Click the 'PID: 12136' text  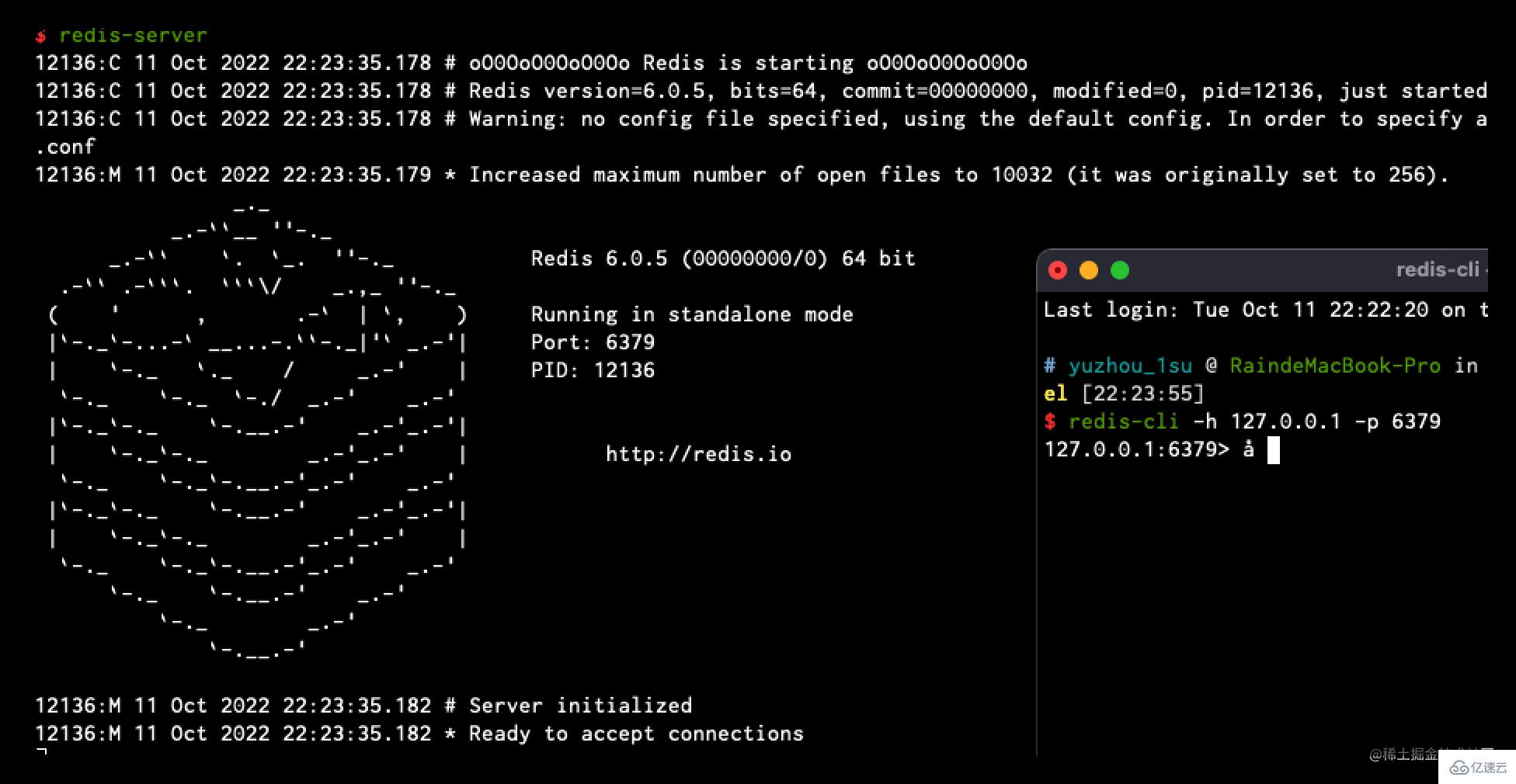[593, 370]
